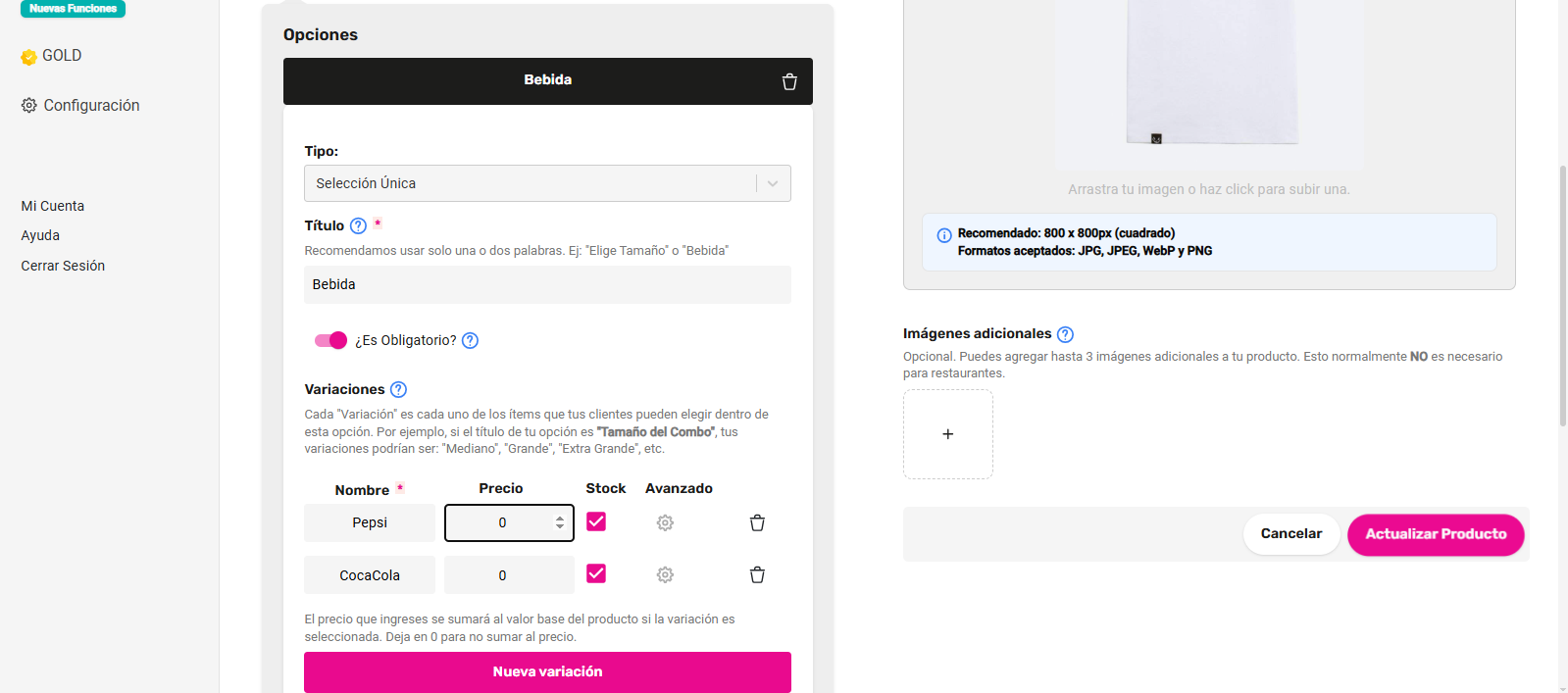Click the Imágenes adicionales help icon
The image size is (1568, 693).
[x=1065, y=334]
